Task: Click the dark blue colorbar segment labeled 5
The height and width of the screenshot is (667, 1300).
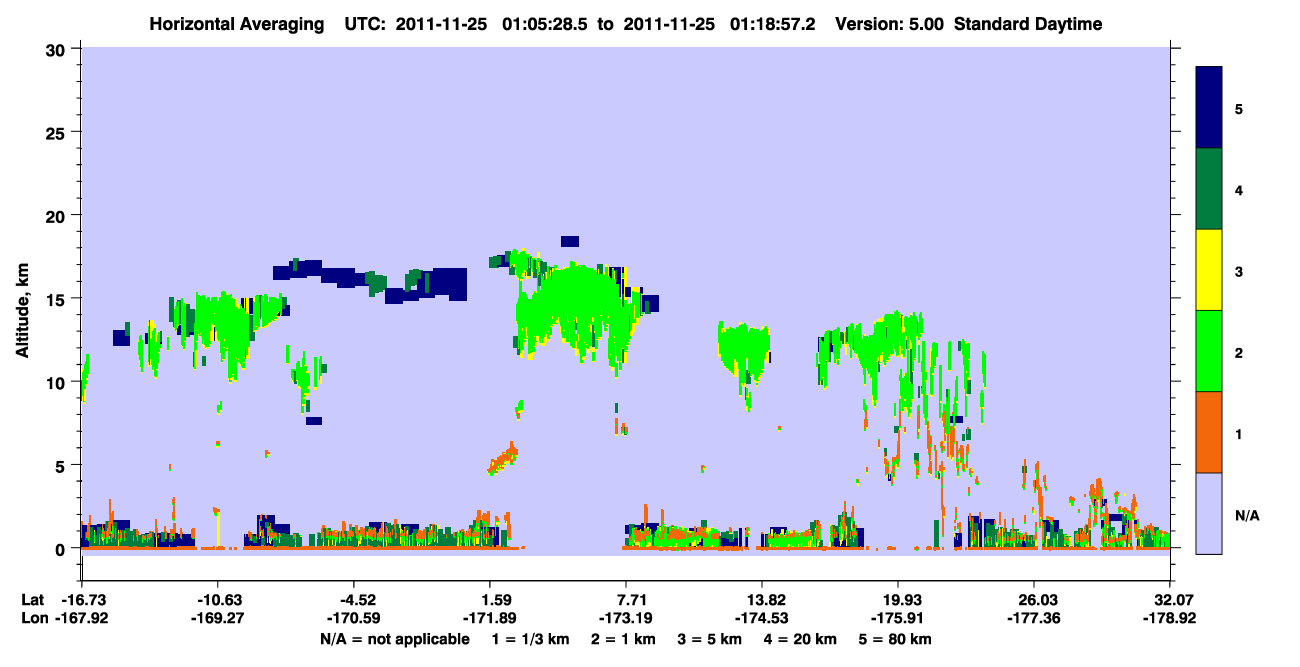Action: [1210, 107]
